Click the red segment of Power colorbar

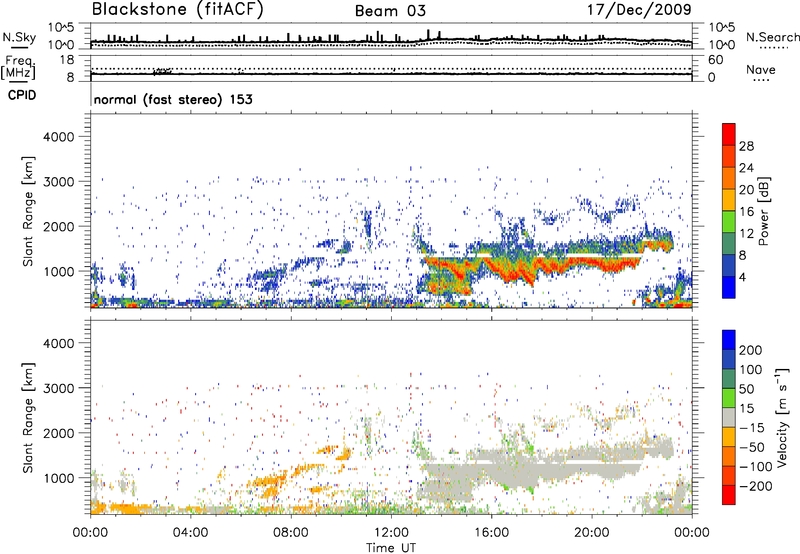[729, 135]
